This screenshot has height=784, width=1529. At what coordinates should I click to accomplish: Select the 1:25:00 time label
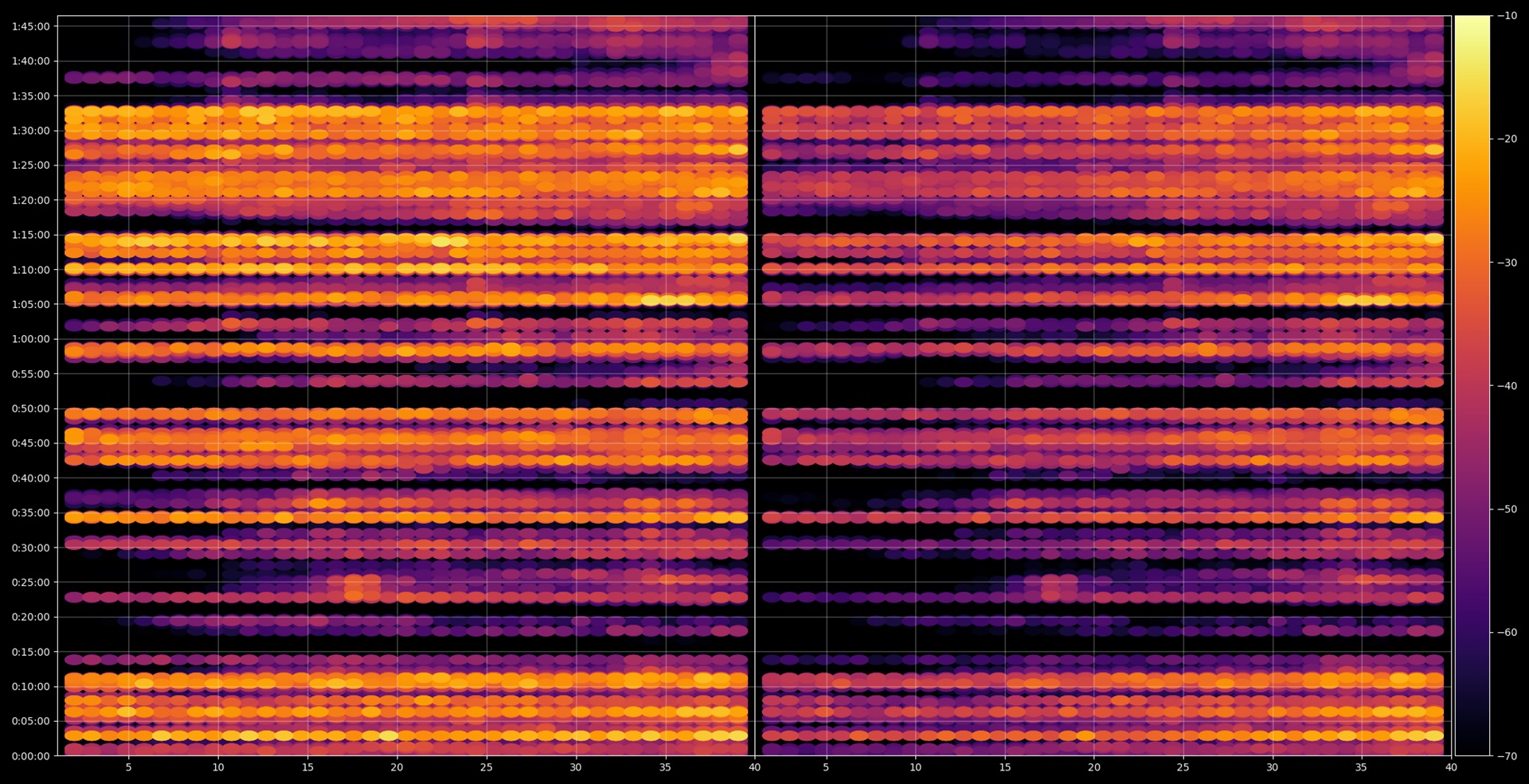(x=30, y=166)
